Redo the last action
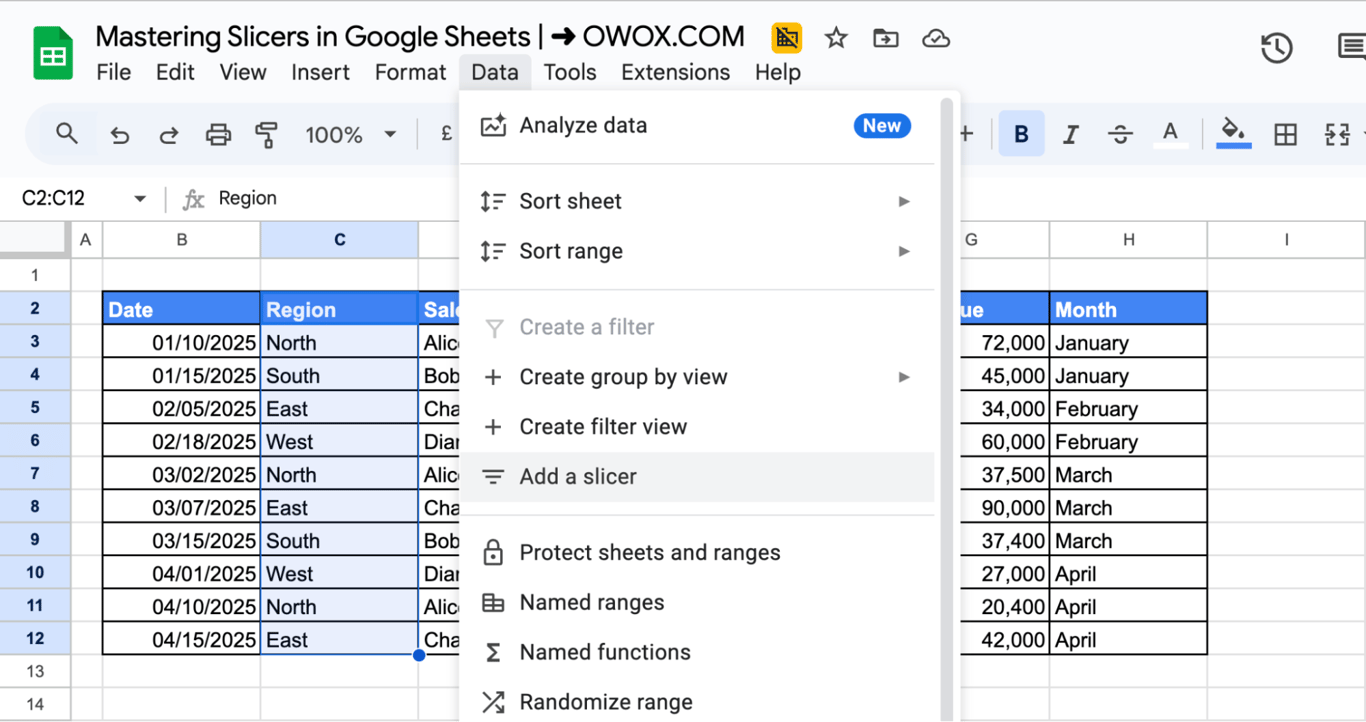Image resolution: width=1366 pixels, height=722 pixels. coord(169,135)
